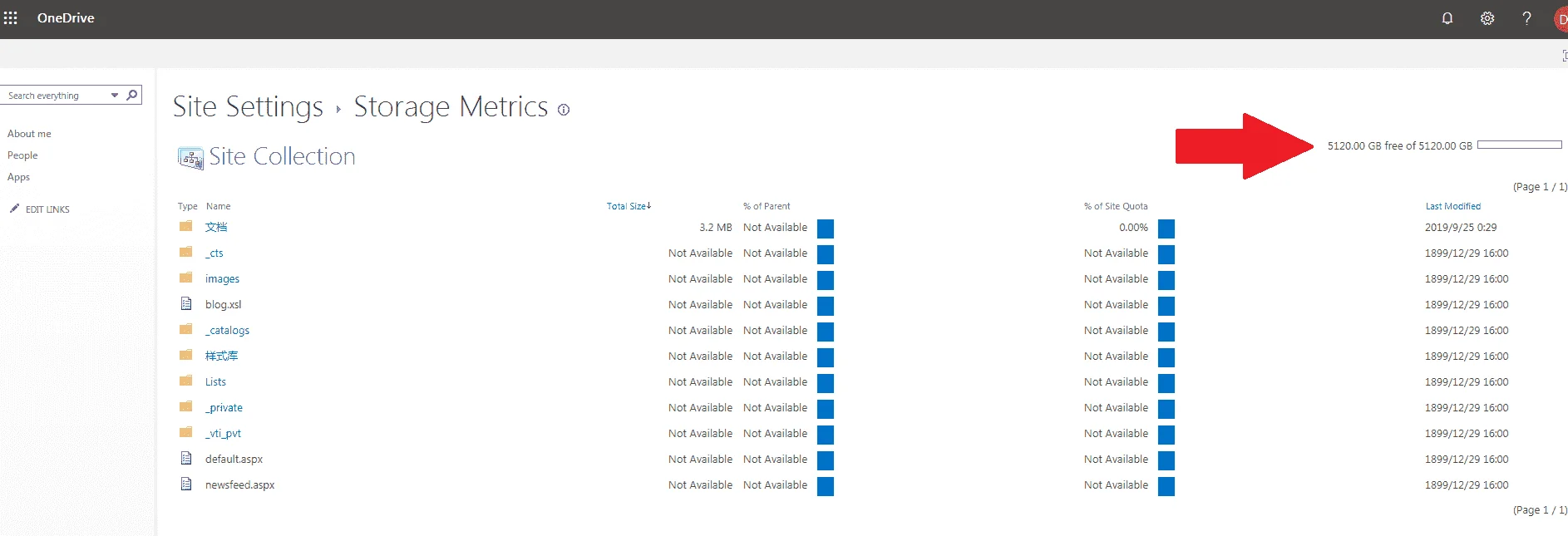
Task: Open People in sidebar
Action: (22, 155)
